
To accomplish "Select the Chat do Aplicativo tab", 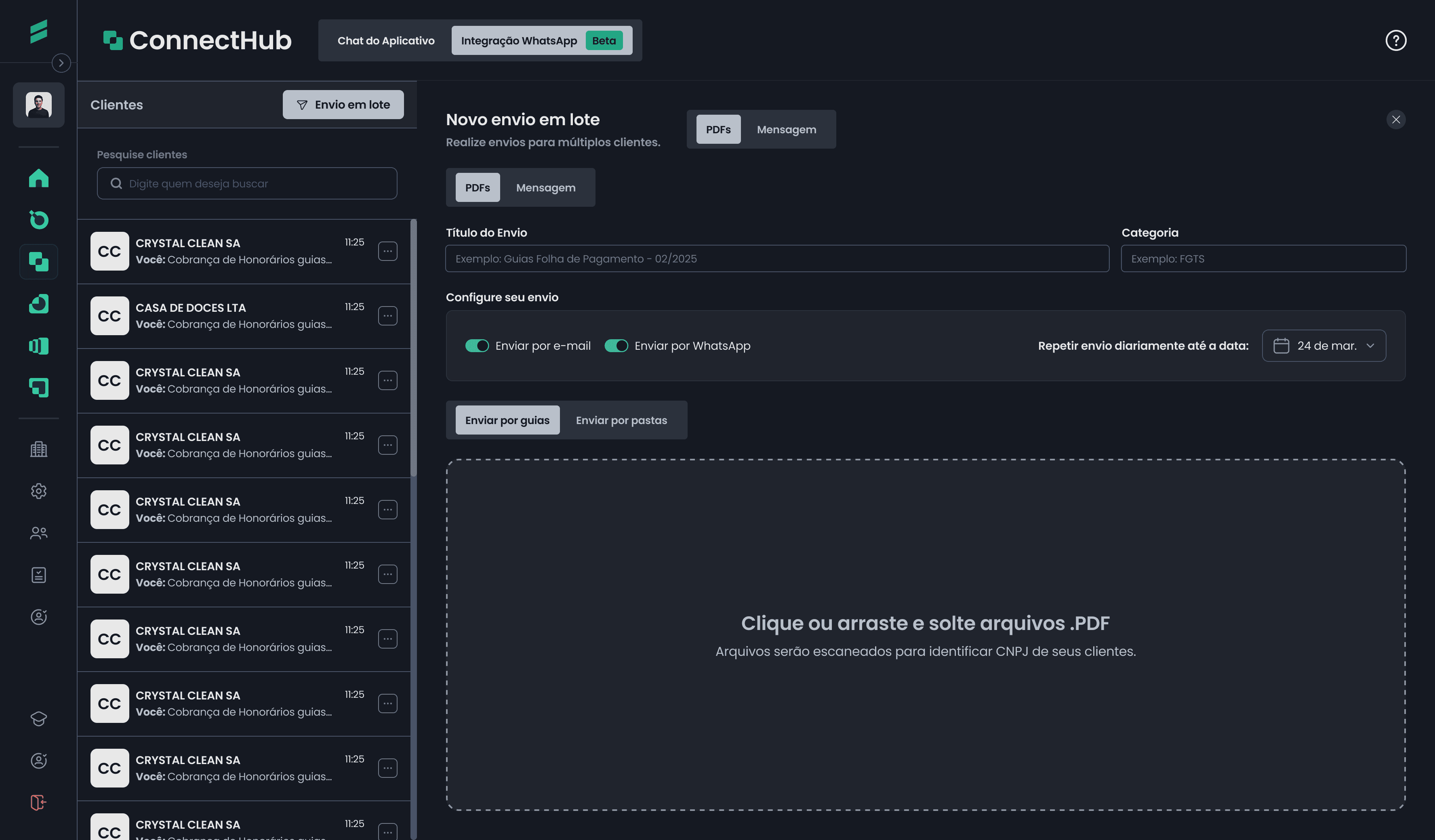I will [x=385, y=40].
